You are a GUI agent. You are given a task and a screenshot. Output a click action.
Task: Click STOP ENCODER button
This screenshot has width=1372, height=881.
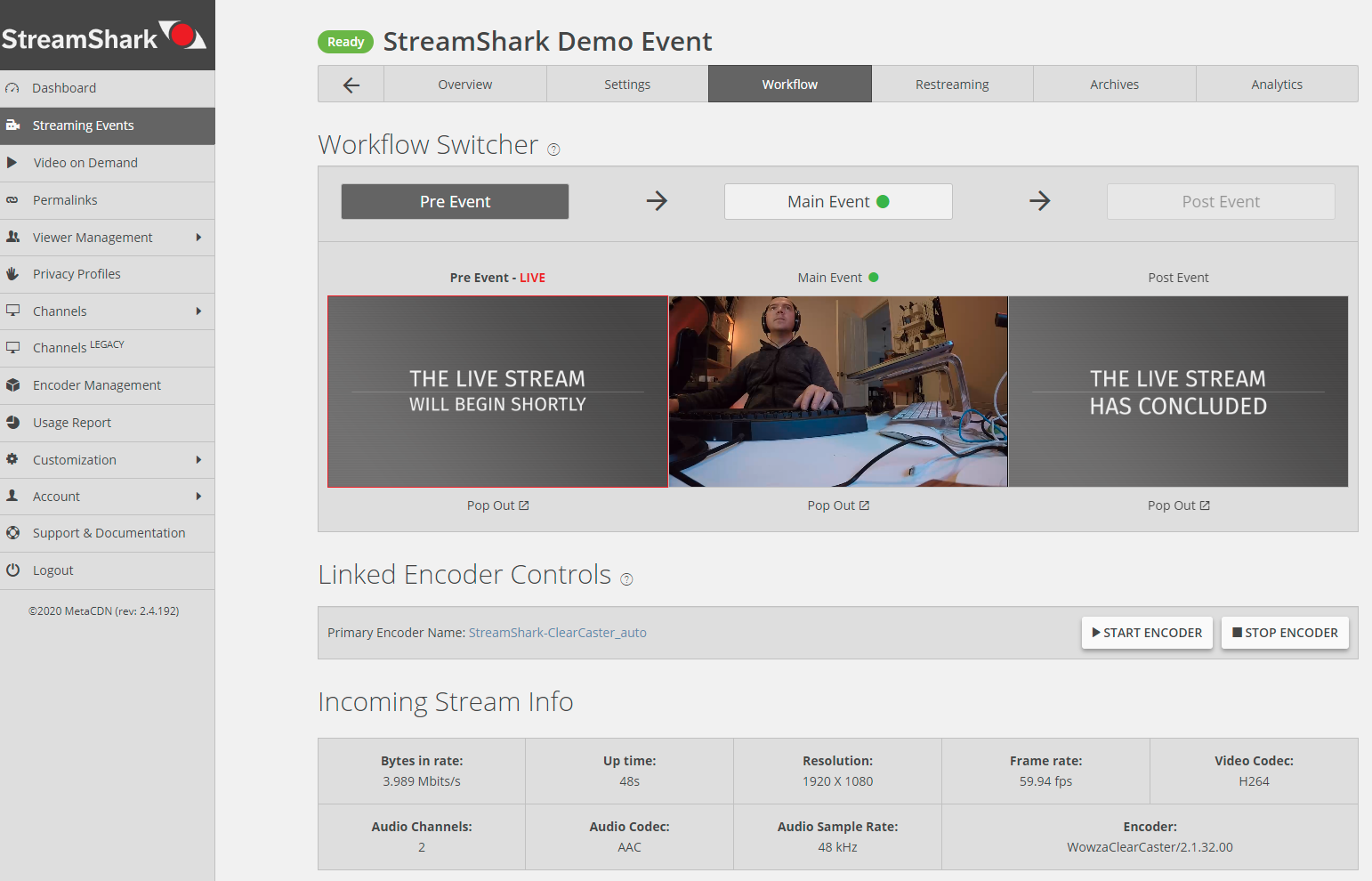coord(1285,633)
